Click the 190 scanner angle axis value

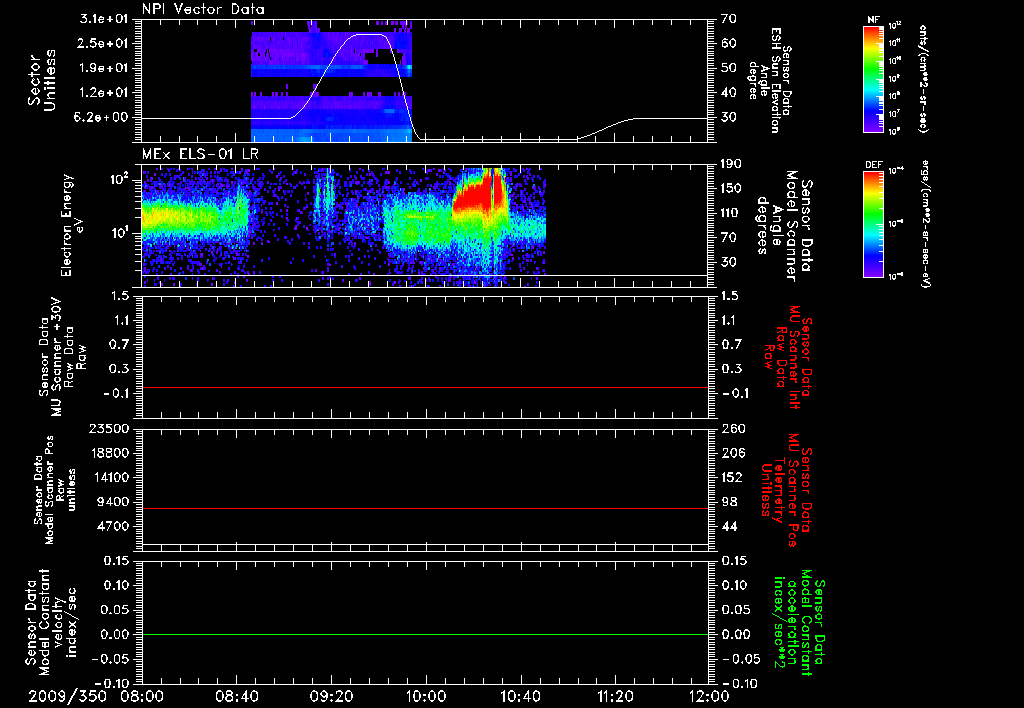click(x=731, y=164)
